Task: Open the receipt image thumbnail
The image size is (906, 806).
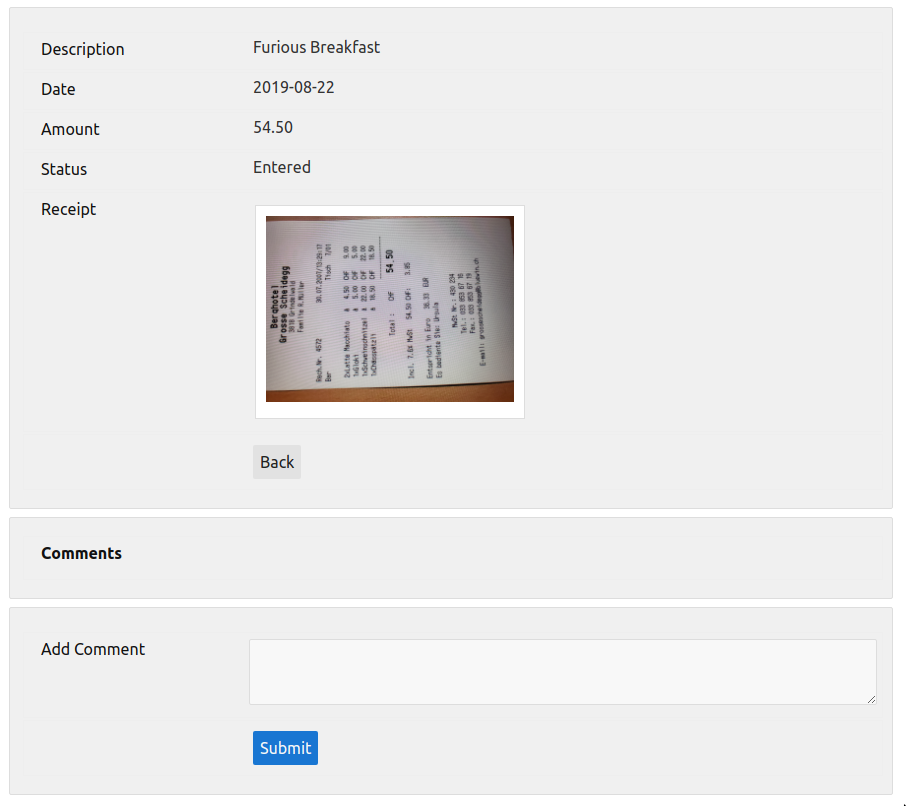Action: [x=390, y=311]
